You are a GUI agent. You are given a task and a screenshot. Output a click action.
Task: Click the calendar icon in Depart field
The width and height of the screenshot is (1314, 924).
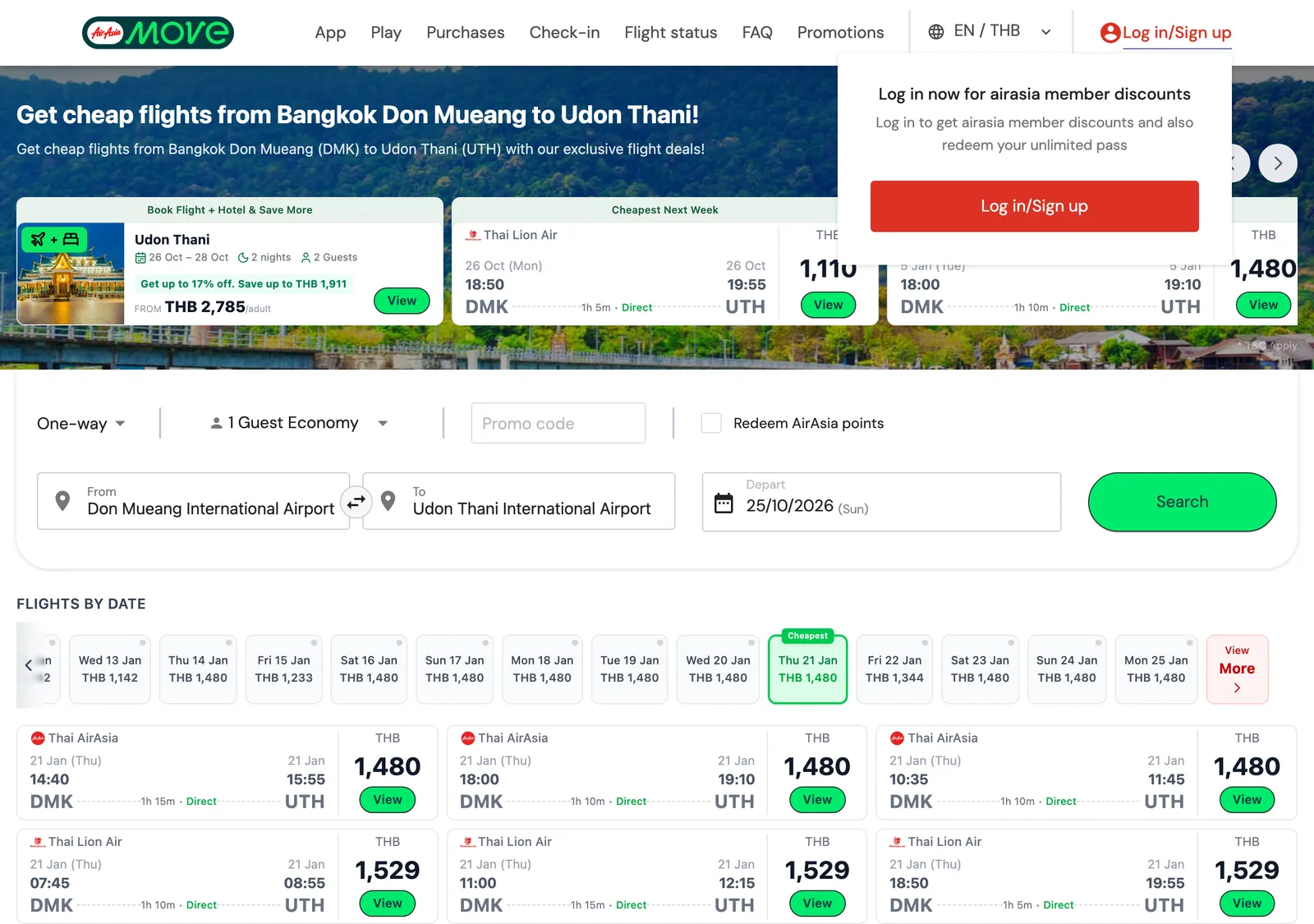[724, 503]
